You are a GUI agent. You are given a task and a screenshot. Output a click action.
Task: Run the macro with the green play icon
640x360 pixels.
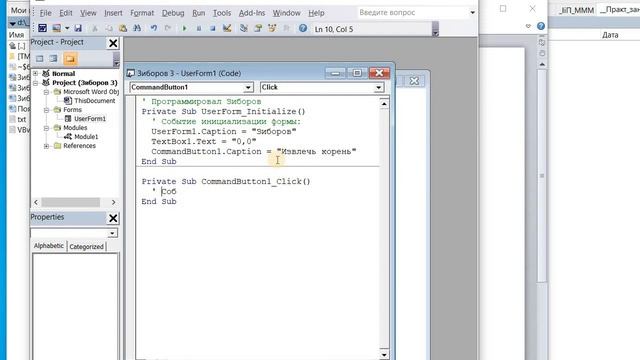pyautogui.click(x=184, y=29)
